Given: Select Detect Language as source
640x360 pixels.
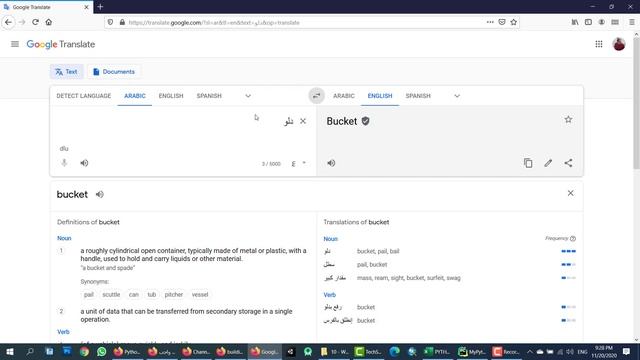Looking at the screenshot, I should click(84, 96).
